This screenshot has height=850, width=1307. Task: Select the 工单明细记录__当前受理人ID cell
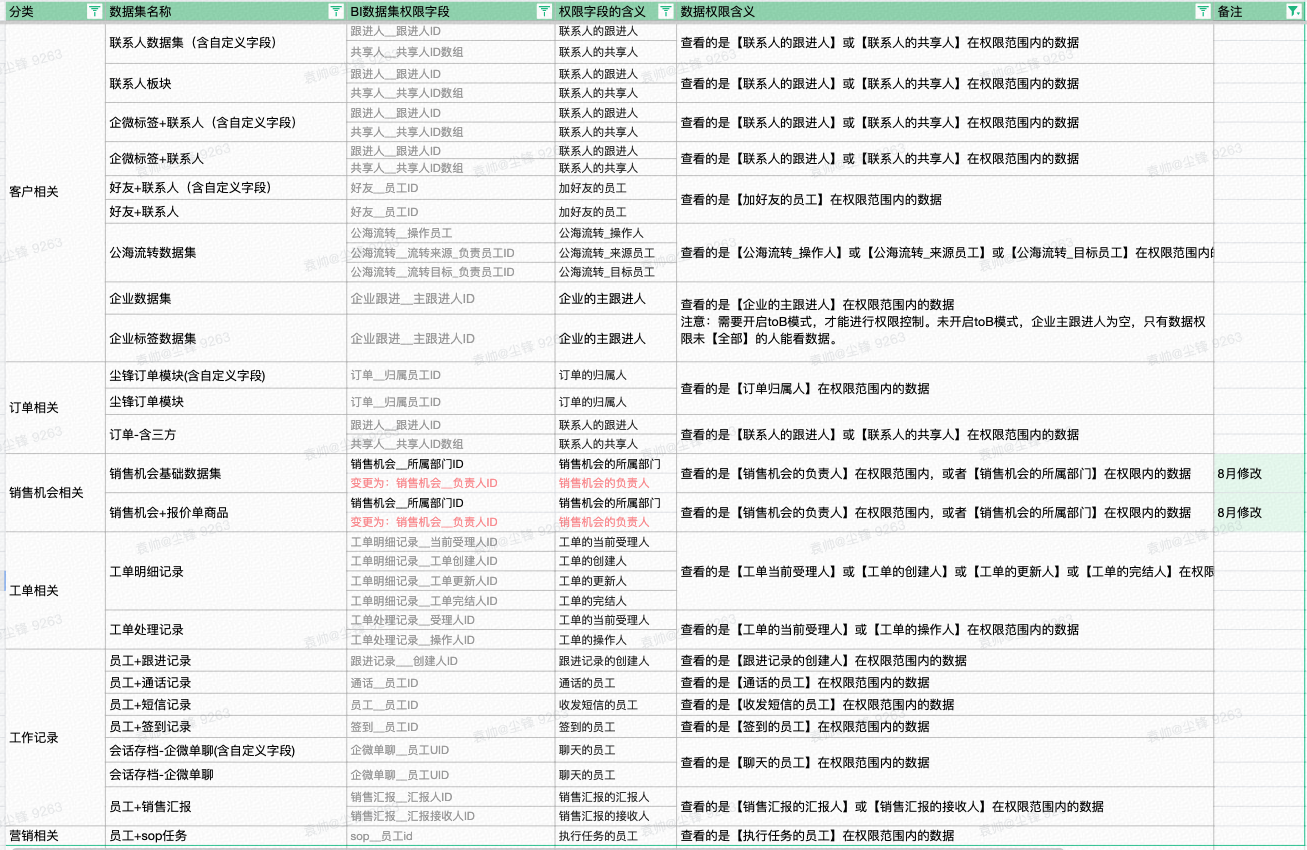coord(451,542)
